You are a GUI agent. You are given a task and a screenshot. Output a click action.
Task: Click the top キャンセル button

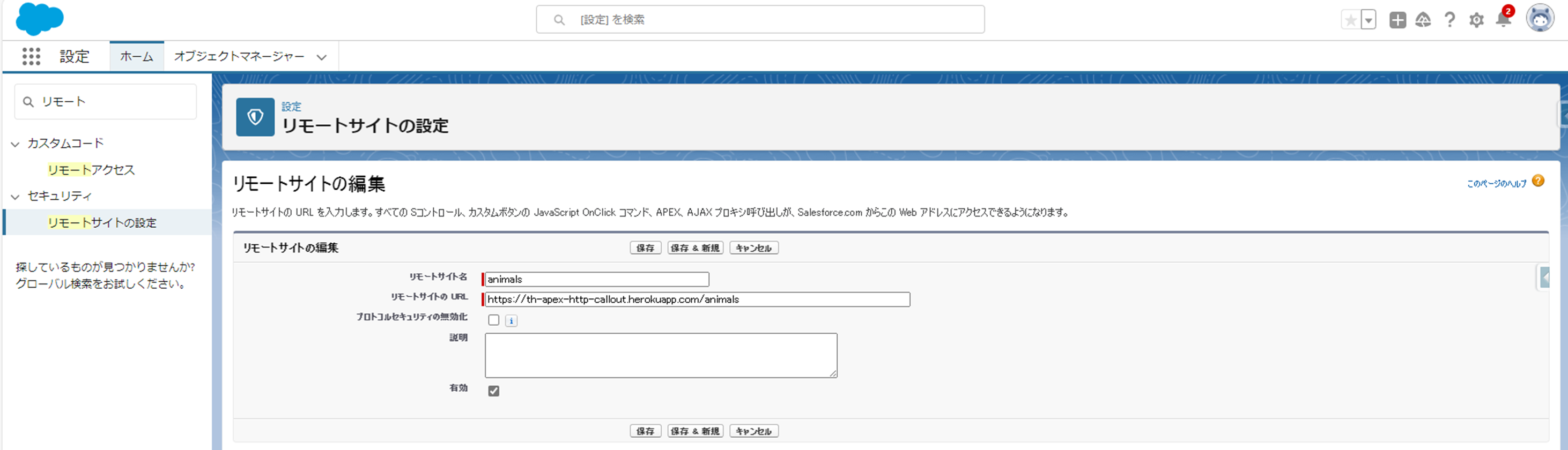coord(753,248)
